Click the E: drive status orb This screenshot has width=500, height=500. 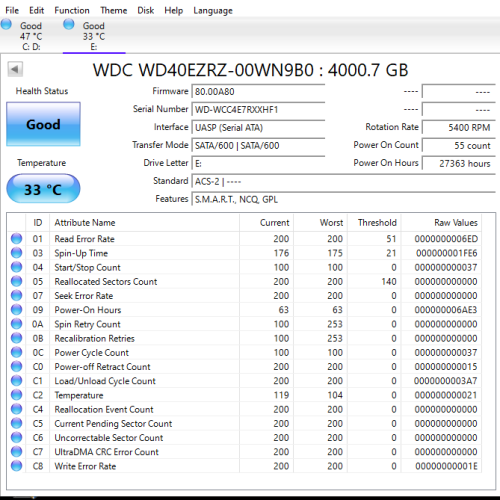tap(69, 24)
